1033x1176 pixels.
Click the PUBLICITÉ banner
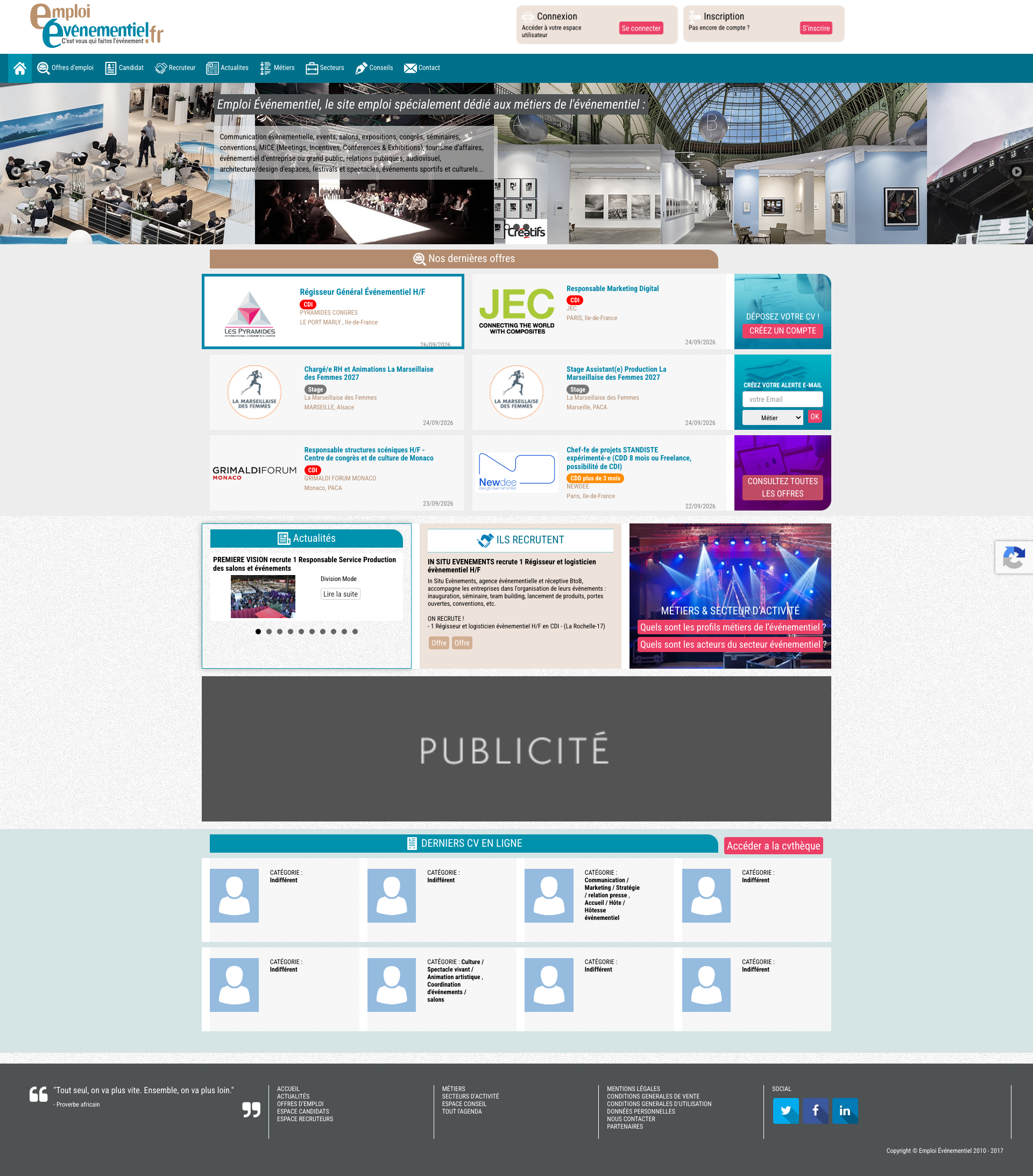pyautogui.click(x=516, y=748)
